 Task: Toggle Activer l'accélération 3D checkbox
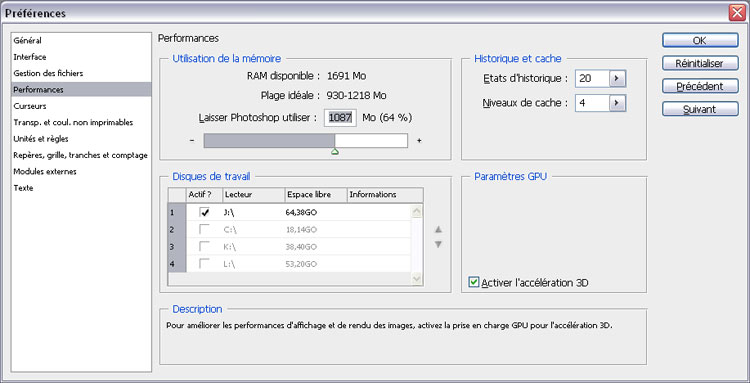click(x=474, y=283)
